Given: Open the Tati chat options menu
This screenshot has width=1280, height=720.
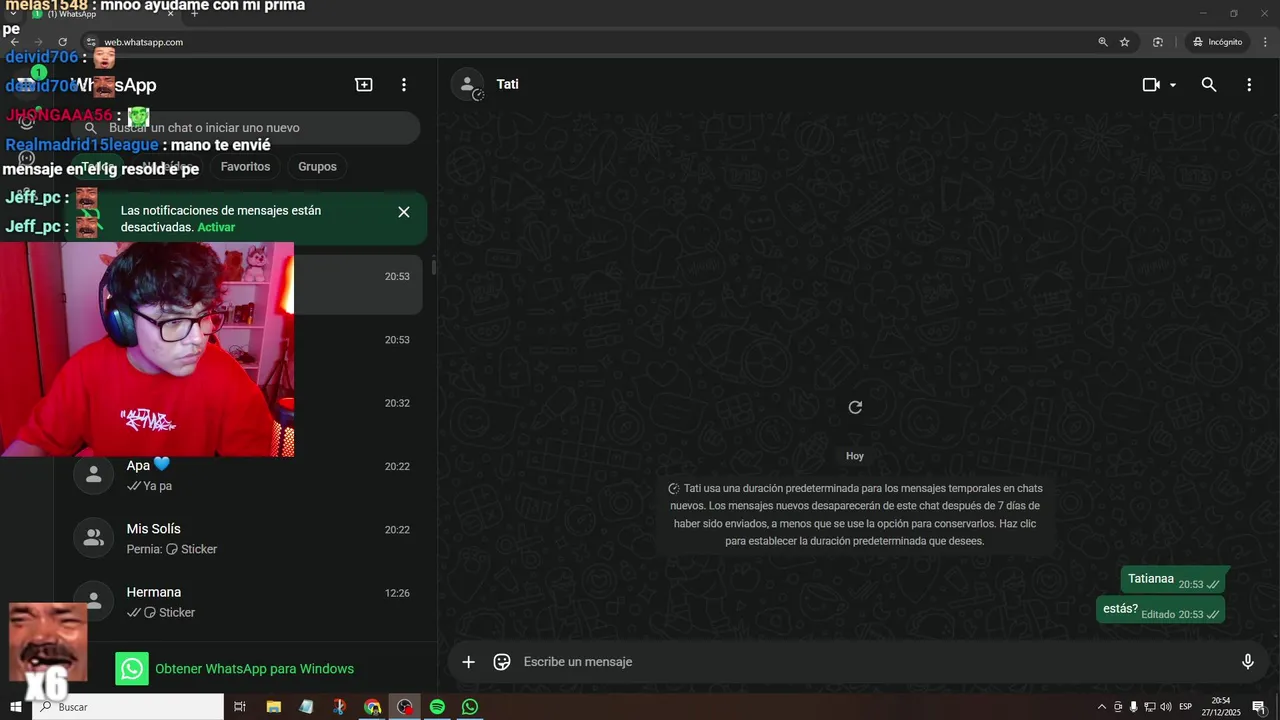Looking at the screenshot, I should point(1249,85).
